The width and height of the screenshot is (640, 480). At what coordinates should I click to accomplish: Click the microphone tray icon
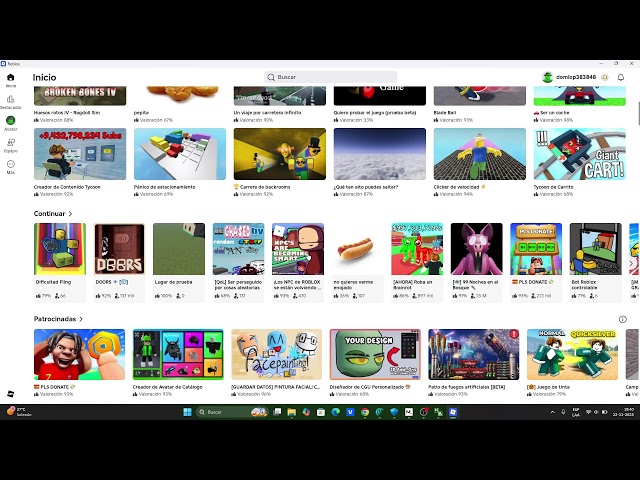click(x=563, y=412)
